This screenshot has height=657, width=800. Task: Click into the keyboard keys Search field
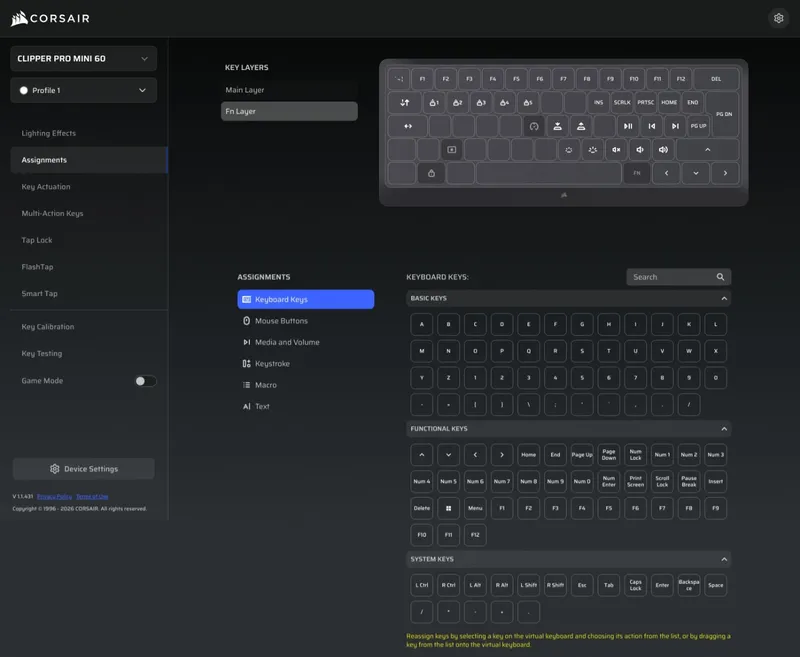[672, 277]
